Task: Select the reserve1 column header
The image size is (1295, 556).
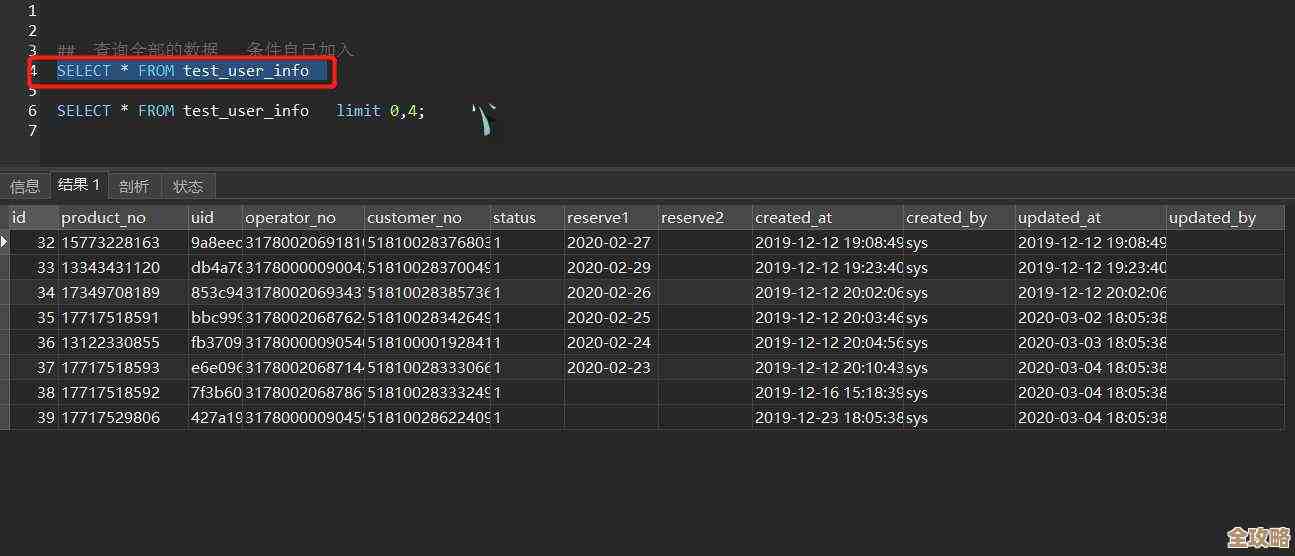Action: coord(611,217)
